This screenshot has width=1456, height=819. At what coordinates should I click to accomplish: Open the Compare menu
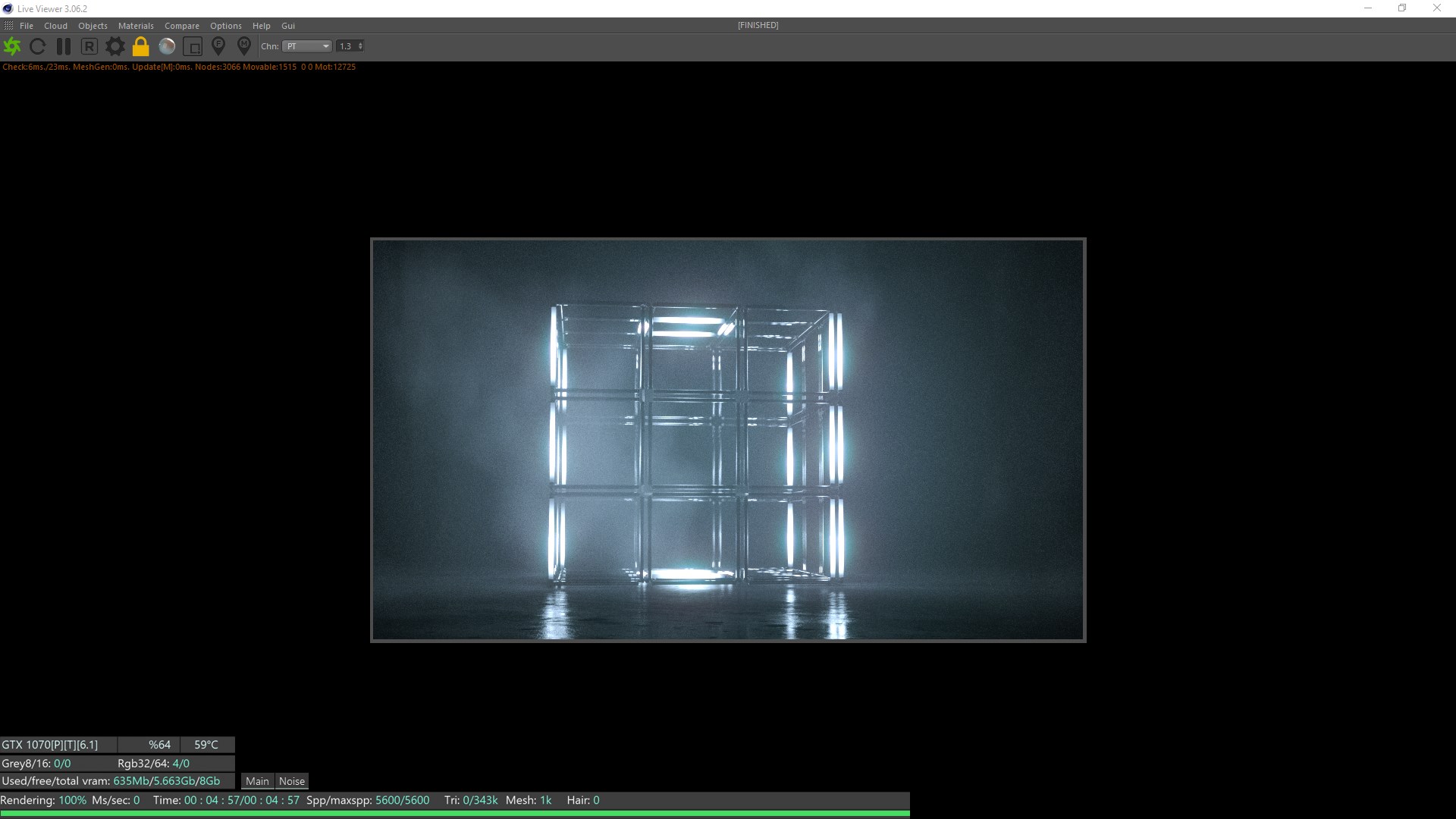pos(181,26)
